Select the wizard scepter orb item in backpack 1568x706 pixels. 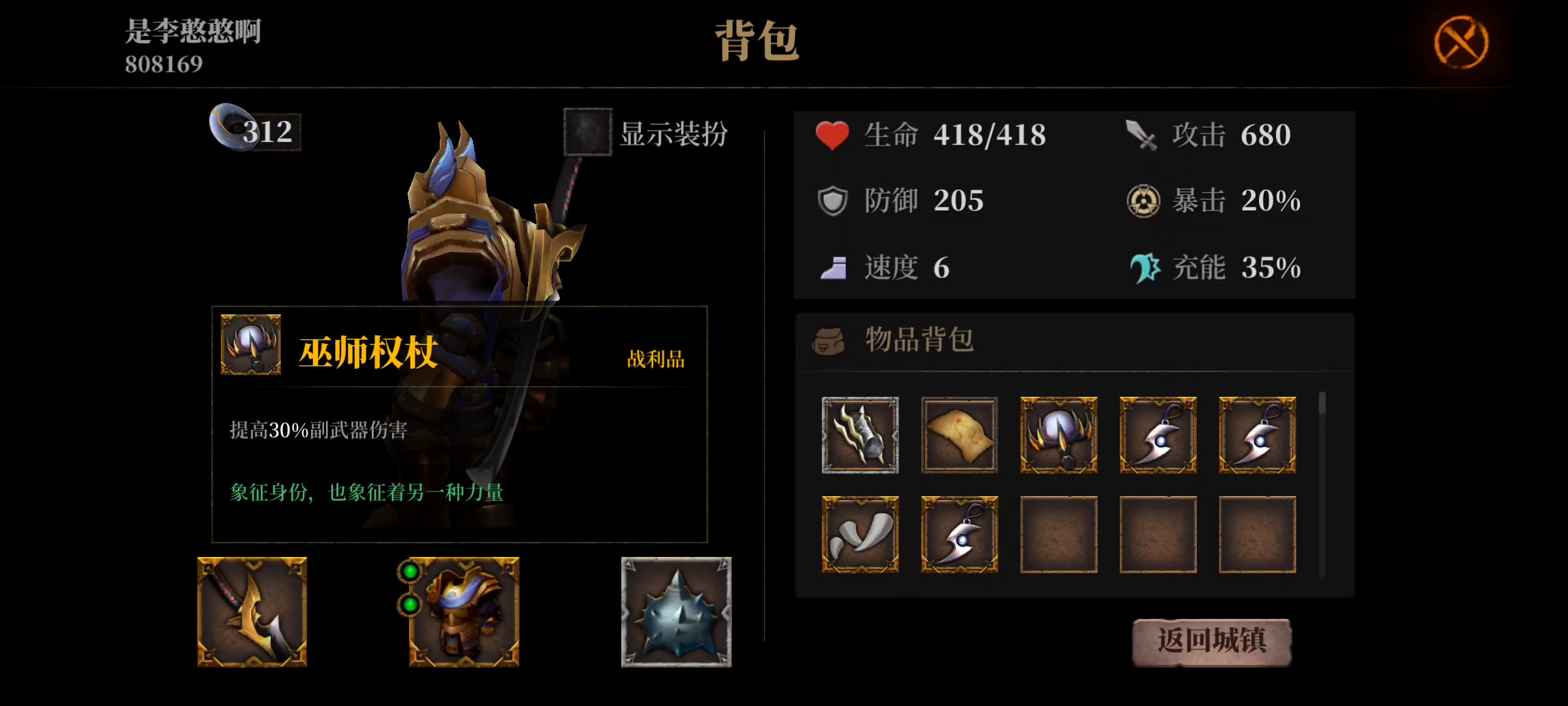pos(1058,435)
